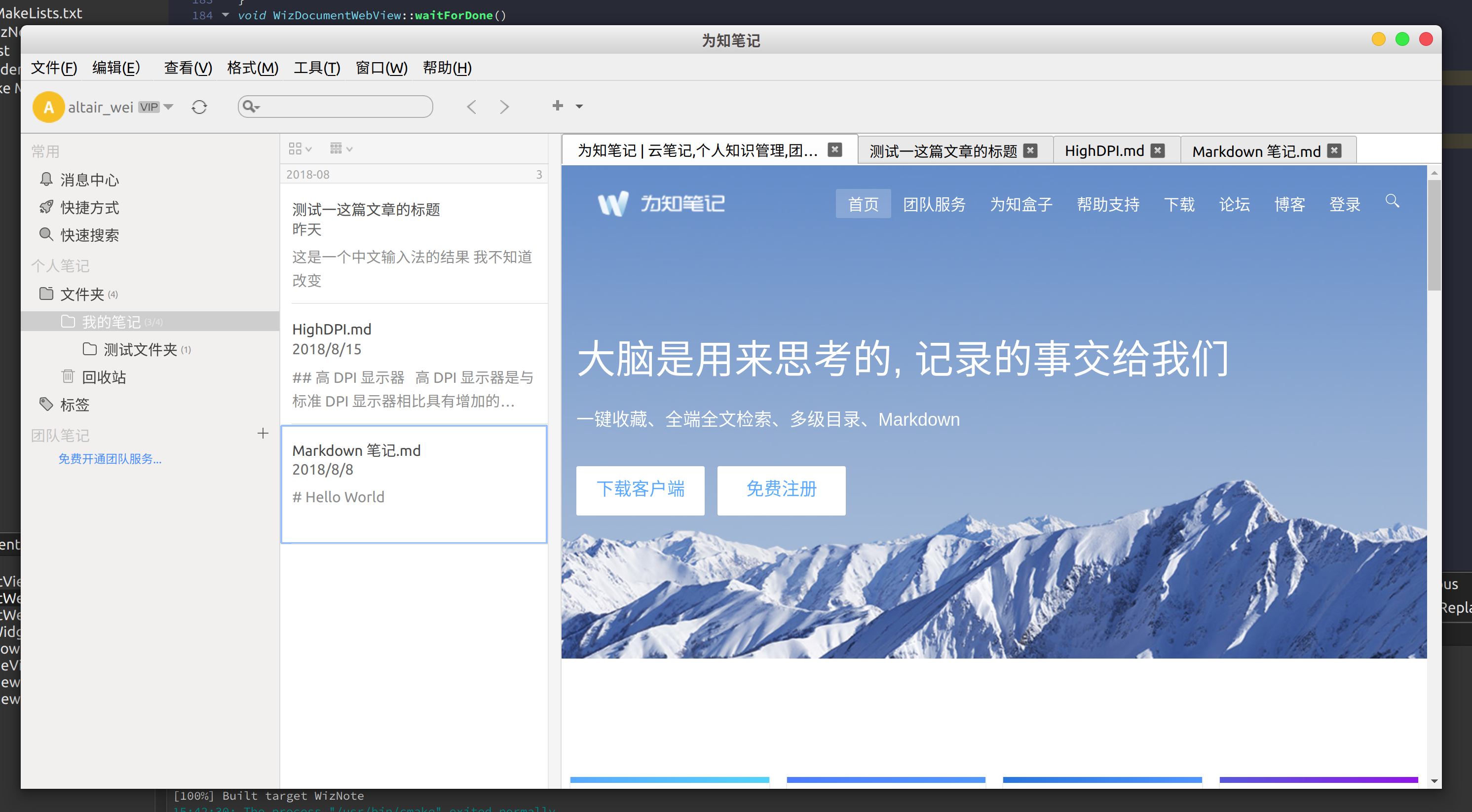Open the note list sort dropdown
Viewport: 1472px width, 812px height.
341,149
